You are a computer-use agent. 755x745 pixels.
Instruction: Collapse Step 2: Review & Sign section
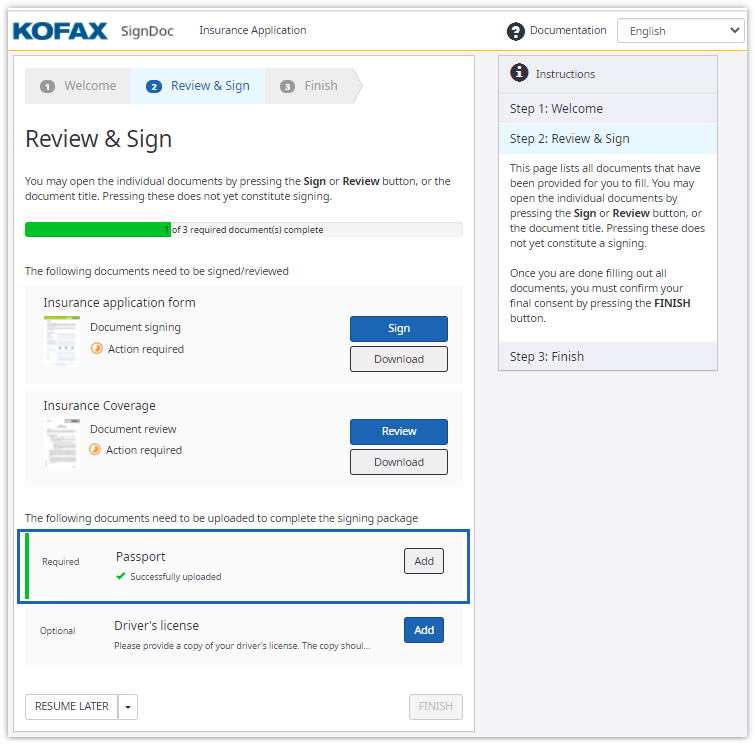(607, 139)
